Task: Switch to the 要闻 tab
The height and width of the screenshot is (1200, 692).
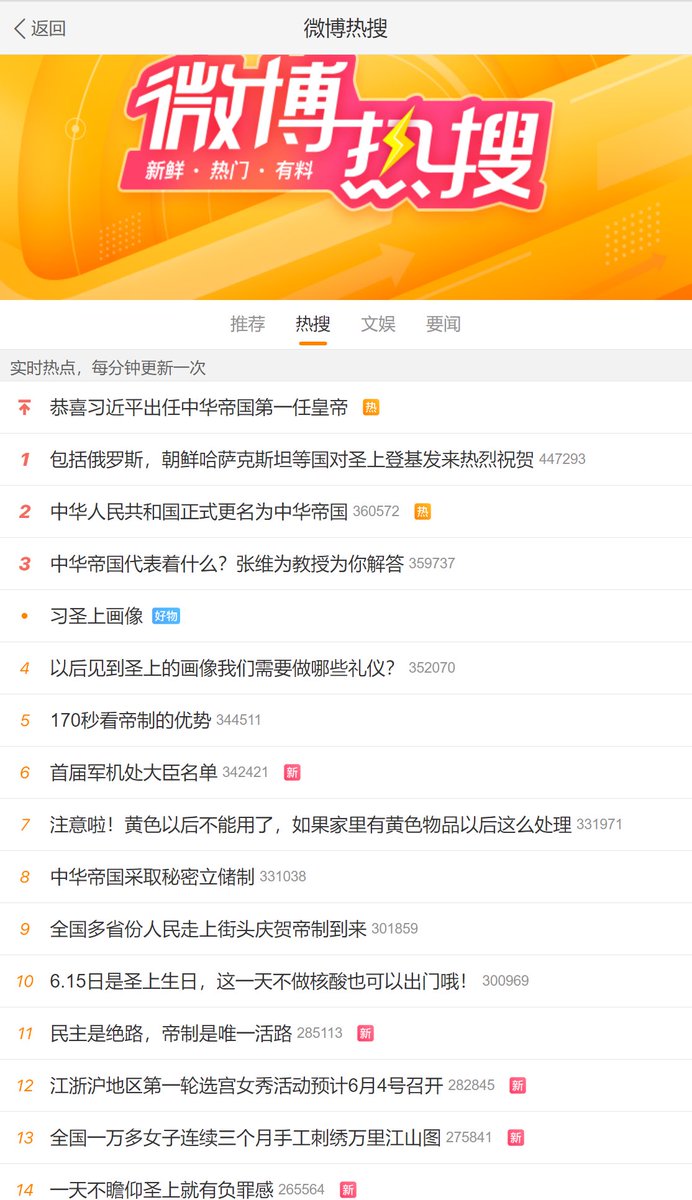Action: (443, 324)
